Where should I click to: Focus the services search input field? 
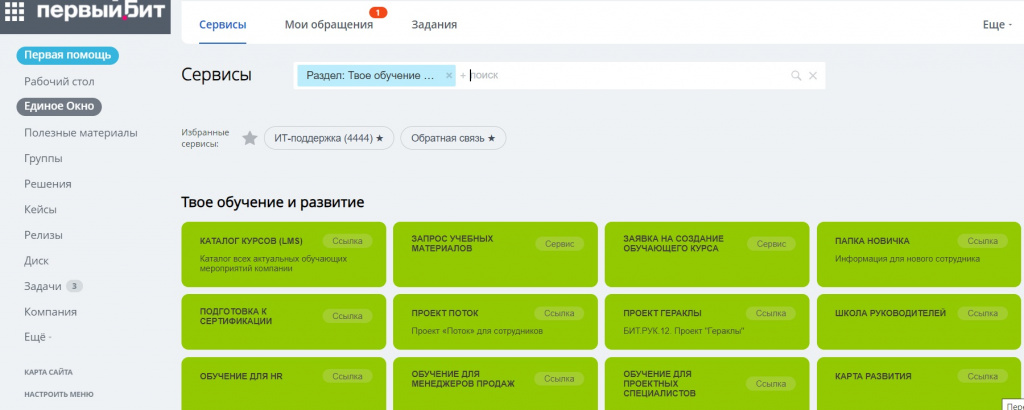tap(620, 75)
